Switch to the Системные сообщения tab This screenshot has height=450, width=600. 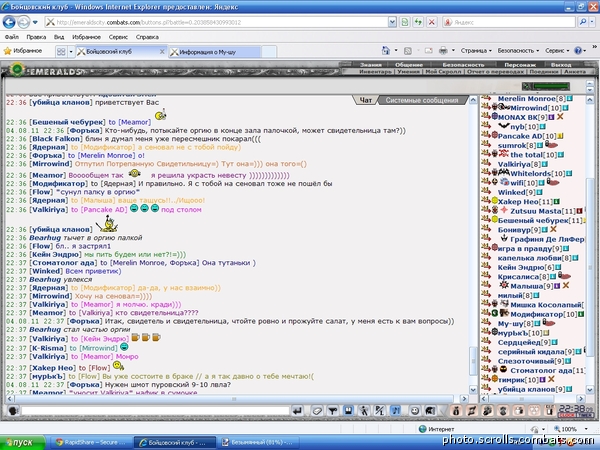[x=422, y=100]
